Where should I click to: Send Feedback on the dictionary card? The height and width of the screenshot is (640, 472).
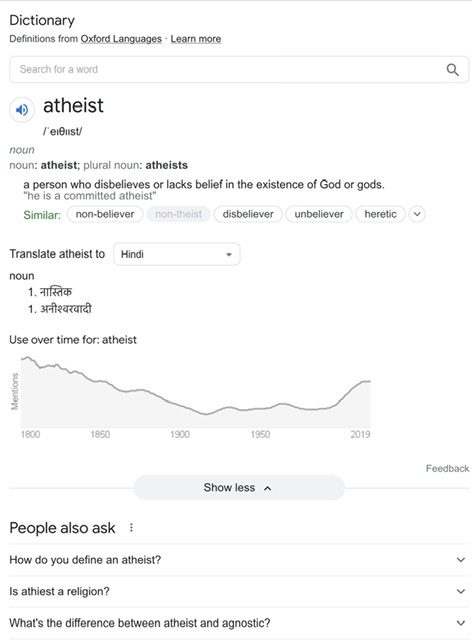(447, 469)
